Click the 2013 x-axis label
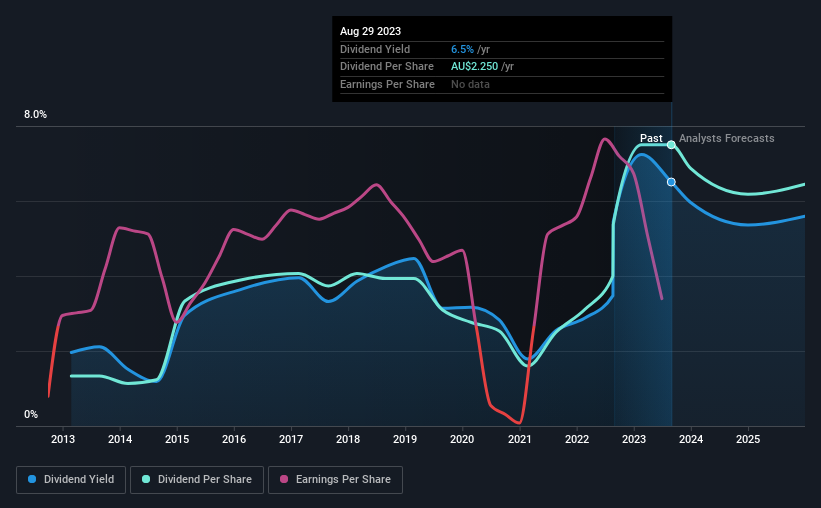The width and height of the screenshot is (821, 508). (63, 439)
